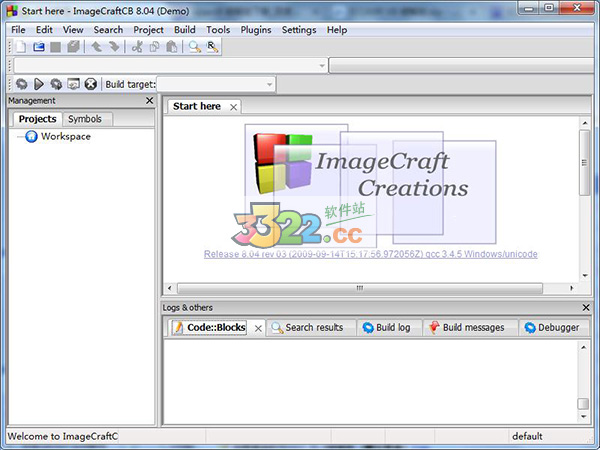The image size is (600, 450).
Task: Click the start page vertical scrollbar thumb
Action: [584, 163]
